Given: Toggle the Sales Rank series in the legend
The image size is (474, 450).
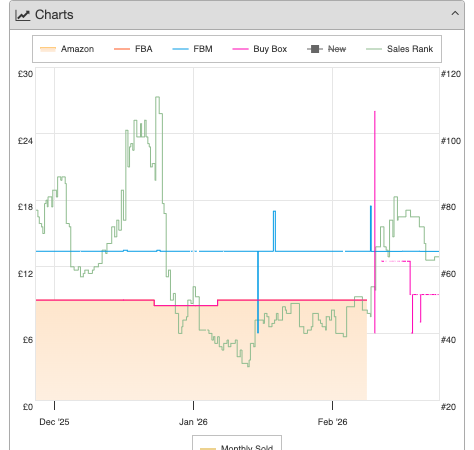Looking at the screenshot, I should click(x=399, y=49).
